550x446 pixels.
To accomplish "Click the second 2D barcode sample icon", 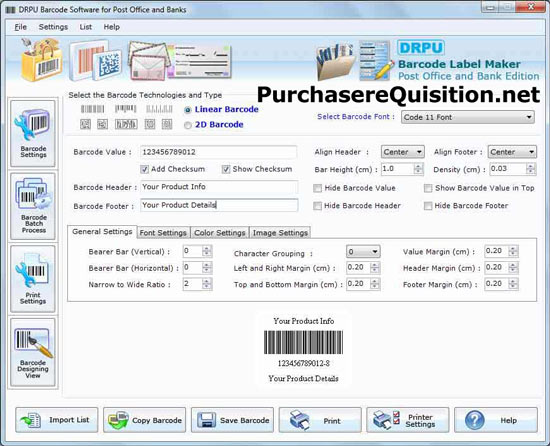I will (102, 124).
